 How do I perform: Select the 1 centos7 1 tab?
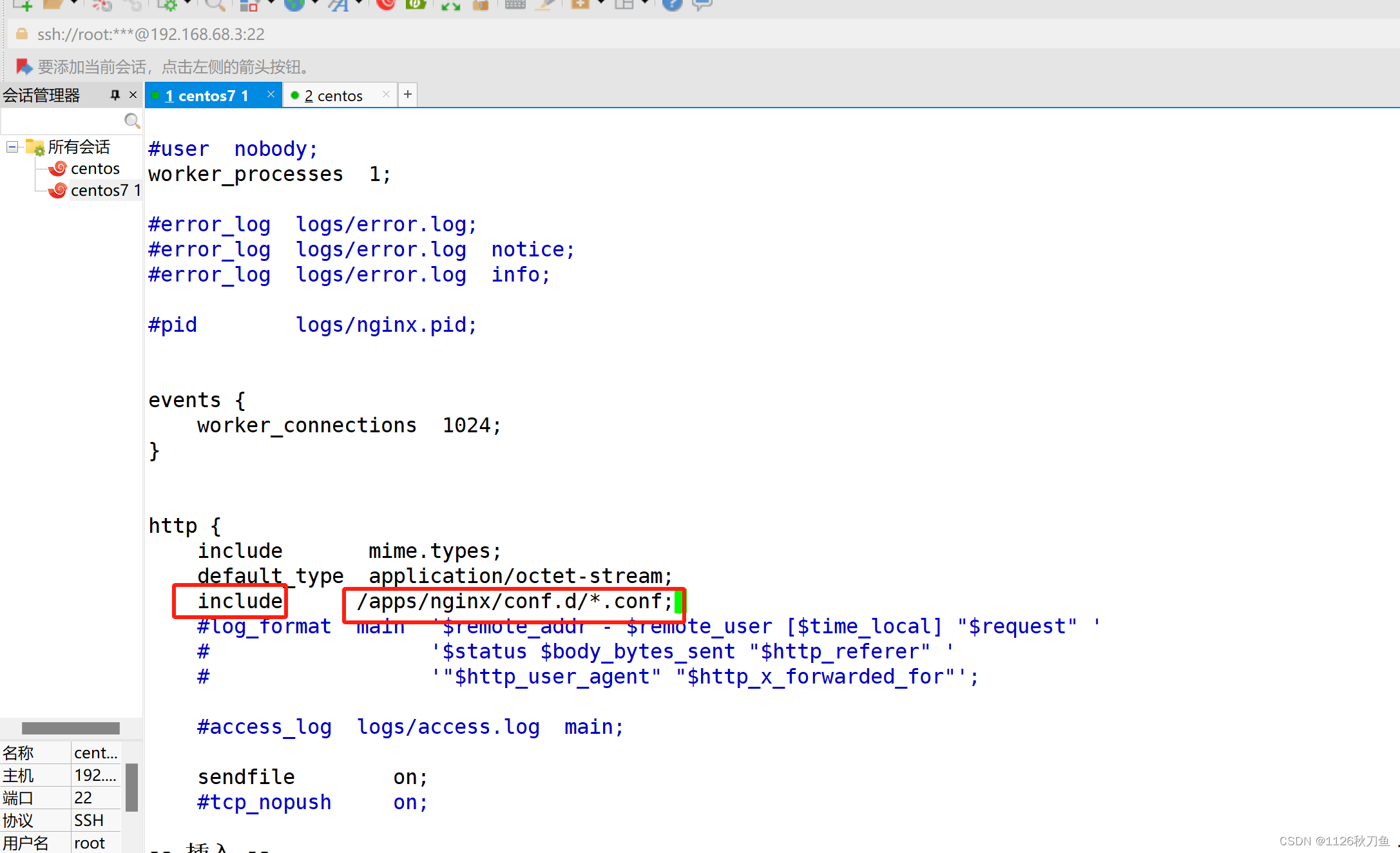tap(206, 96)
